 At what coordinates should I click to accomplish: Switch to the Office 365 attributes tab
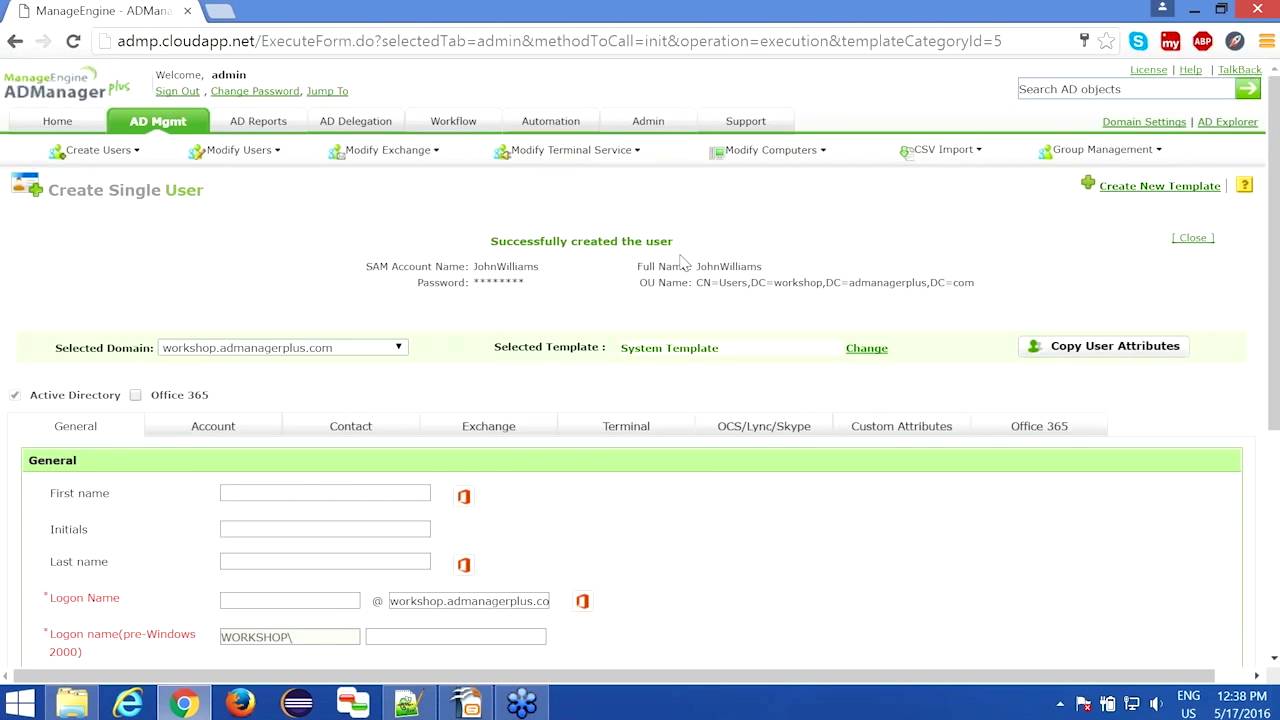point(1039,426)
